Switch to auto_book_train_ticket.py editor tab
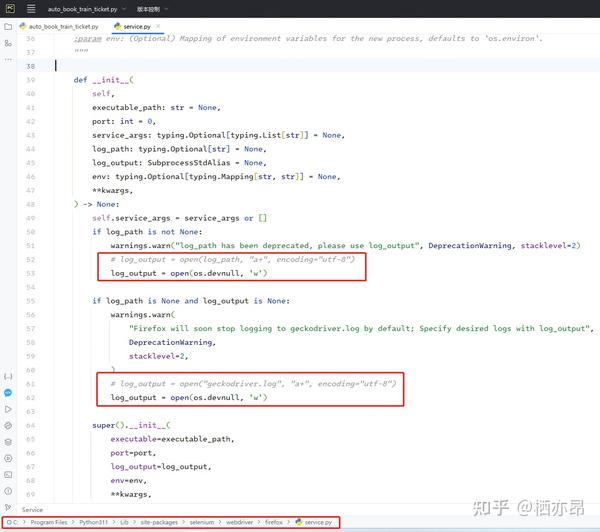 tap(59, 26)
